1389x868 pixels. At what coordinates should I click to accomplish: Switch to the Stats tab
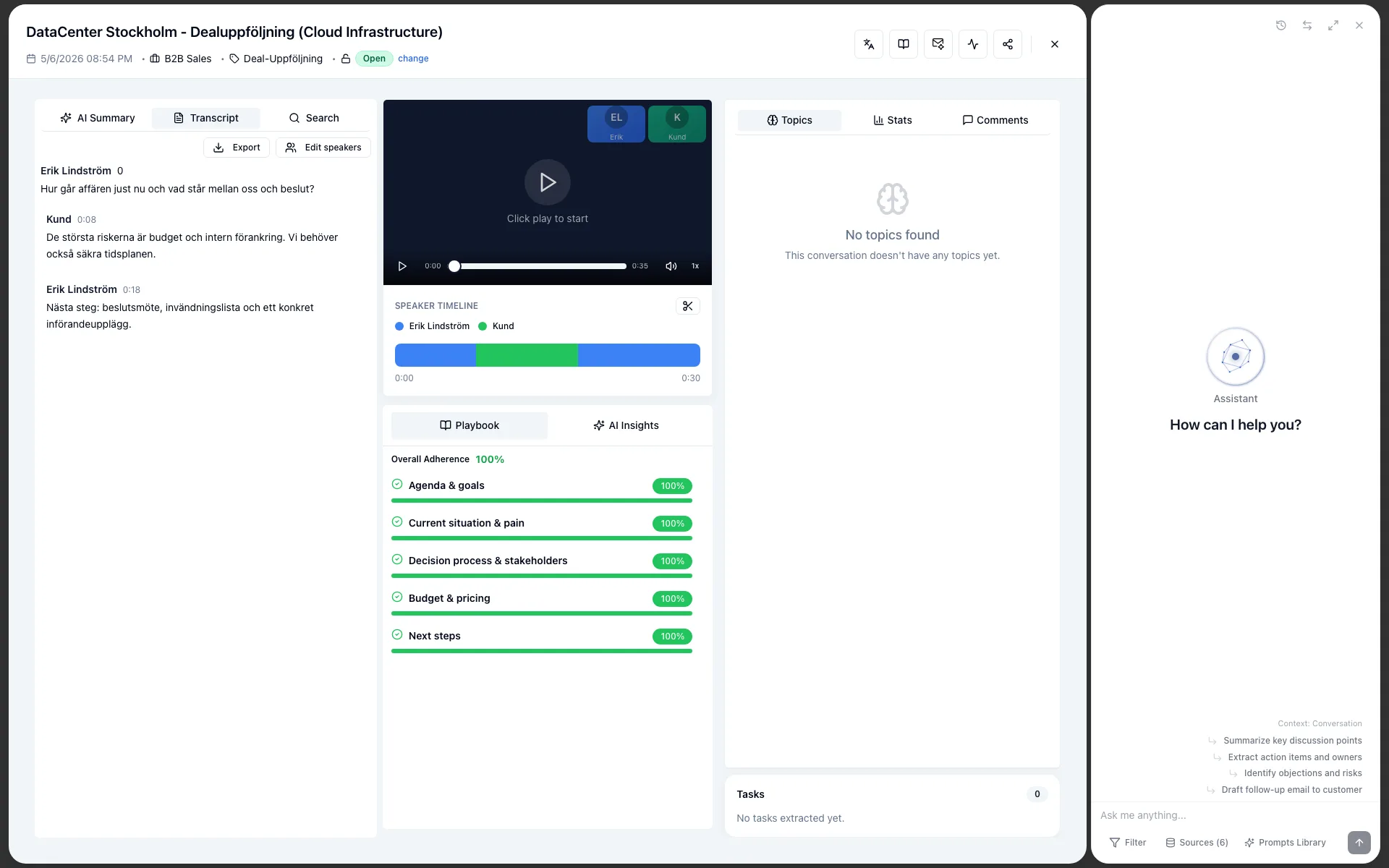pyautogui.click(x=893, y=120)
